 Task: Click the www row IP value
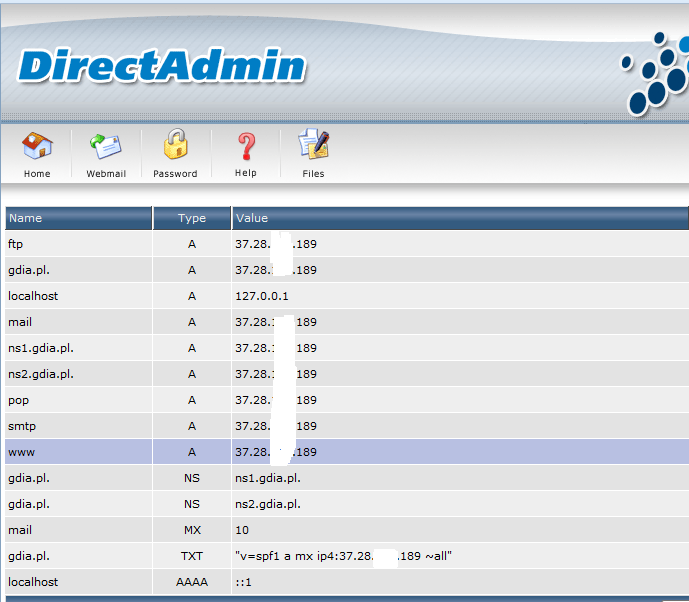click(276, 452)
